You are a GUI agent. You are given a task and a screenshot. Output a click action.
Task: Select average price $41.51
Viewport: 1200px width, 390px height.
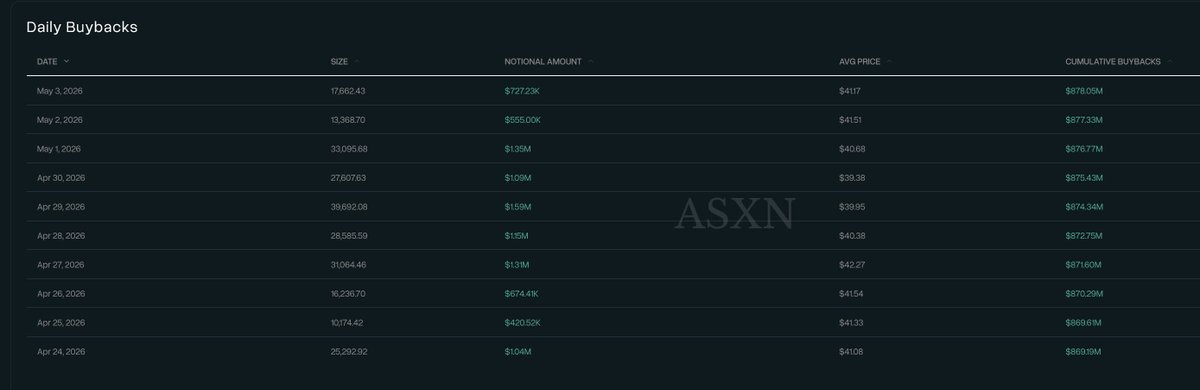tap(850, 120)
